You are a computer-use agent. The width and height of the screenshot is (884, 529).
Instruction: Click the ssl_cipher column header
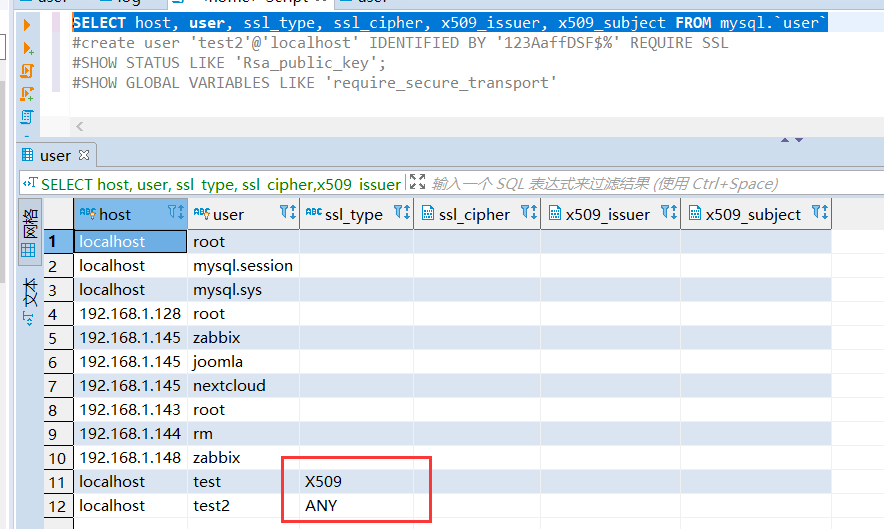pyautogui.click(x=474, y=214)
